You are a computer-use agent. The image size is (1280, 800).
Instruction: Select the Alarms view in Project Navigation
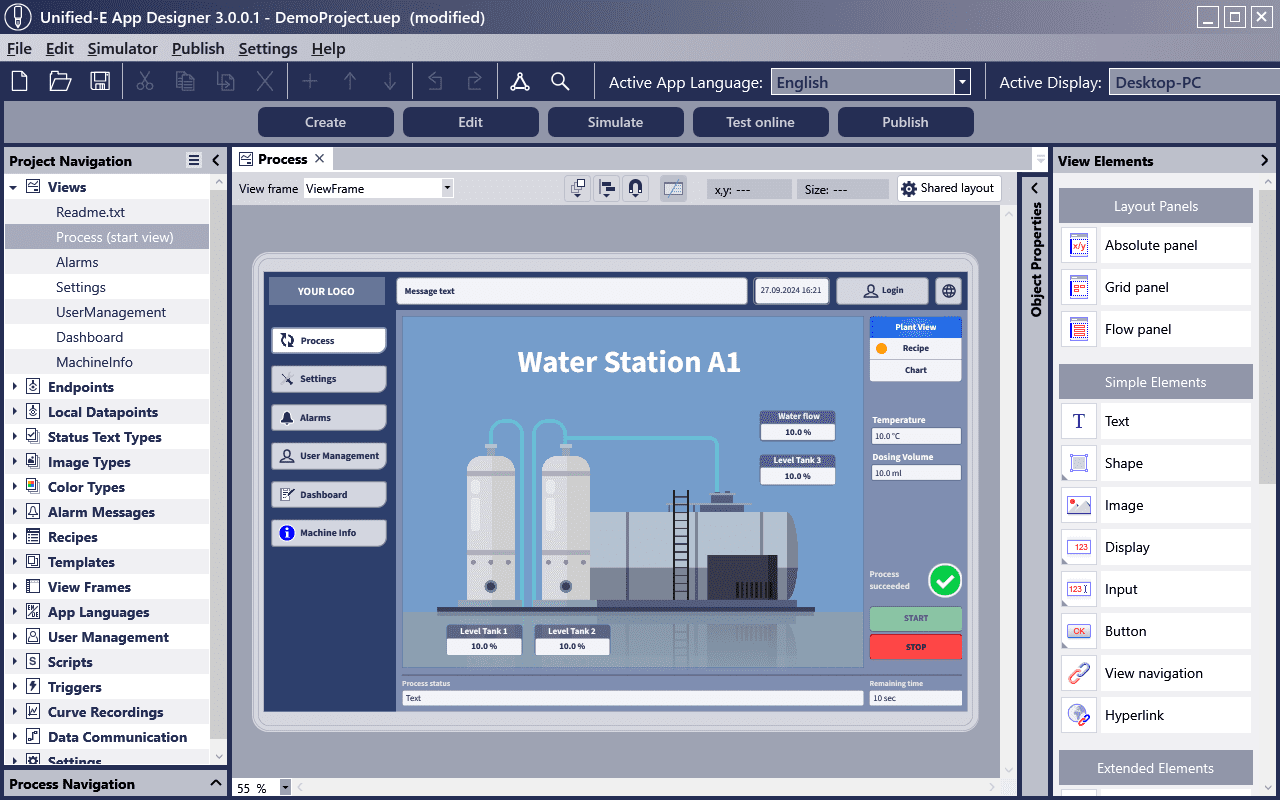[x=78, y=262]
